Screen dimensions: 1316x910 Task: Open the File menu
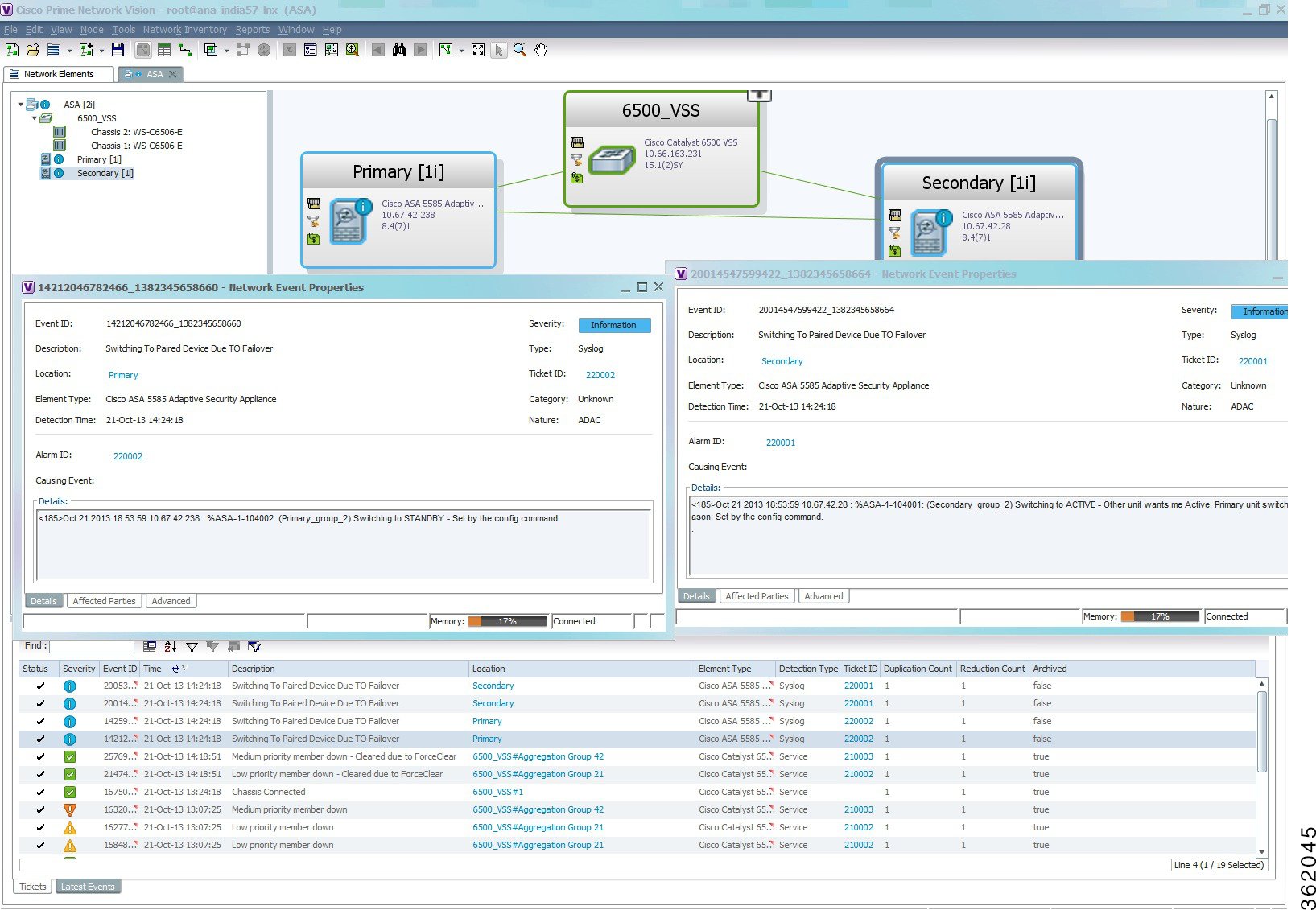(10, 30)
